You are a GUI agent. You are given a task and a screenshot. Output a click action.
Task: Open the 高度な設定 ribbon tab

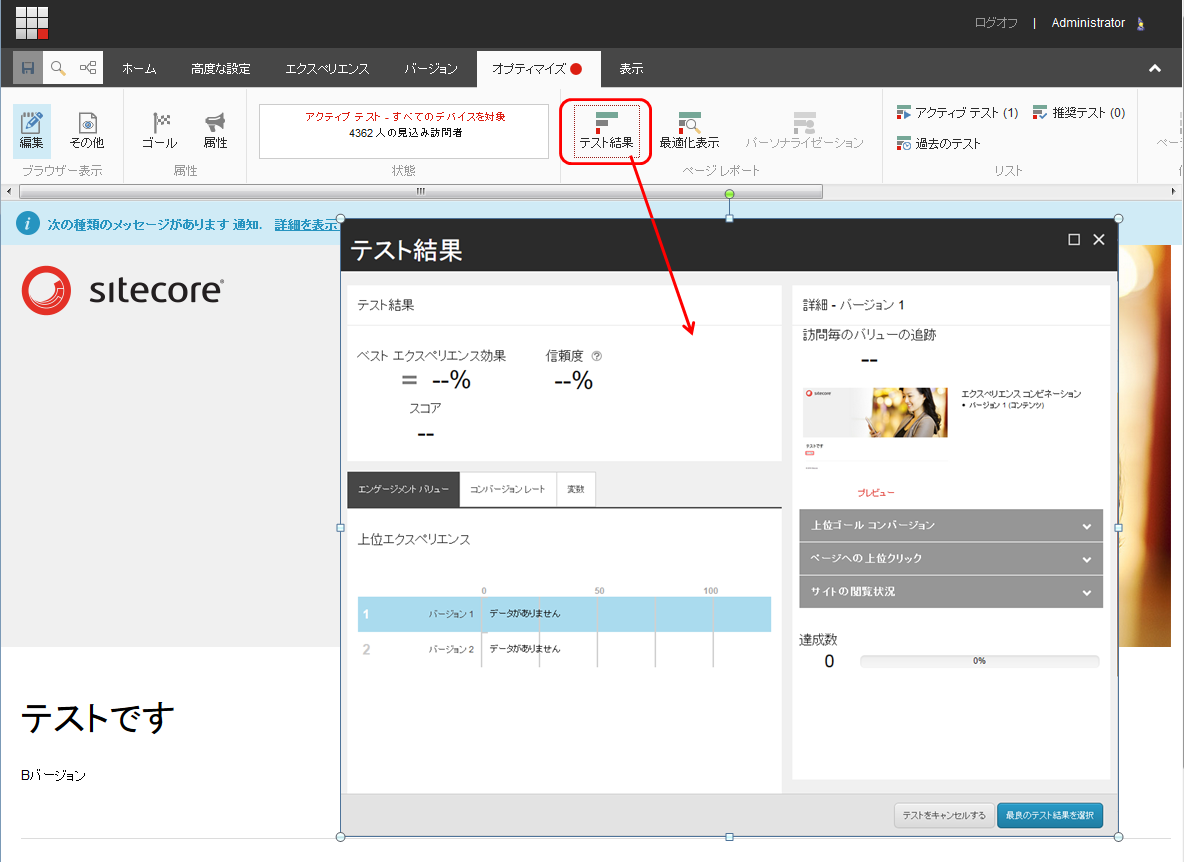click(220, 69)
